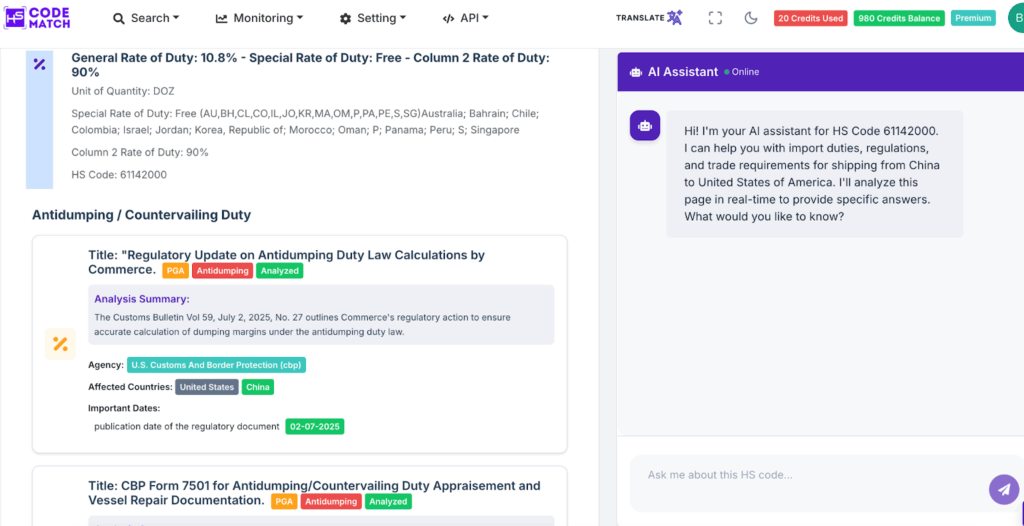Screen dimensions: 1024x526
Task: Send message with the paper plane button
Action: pos(1003,489)
